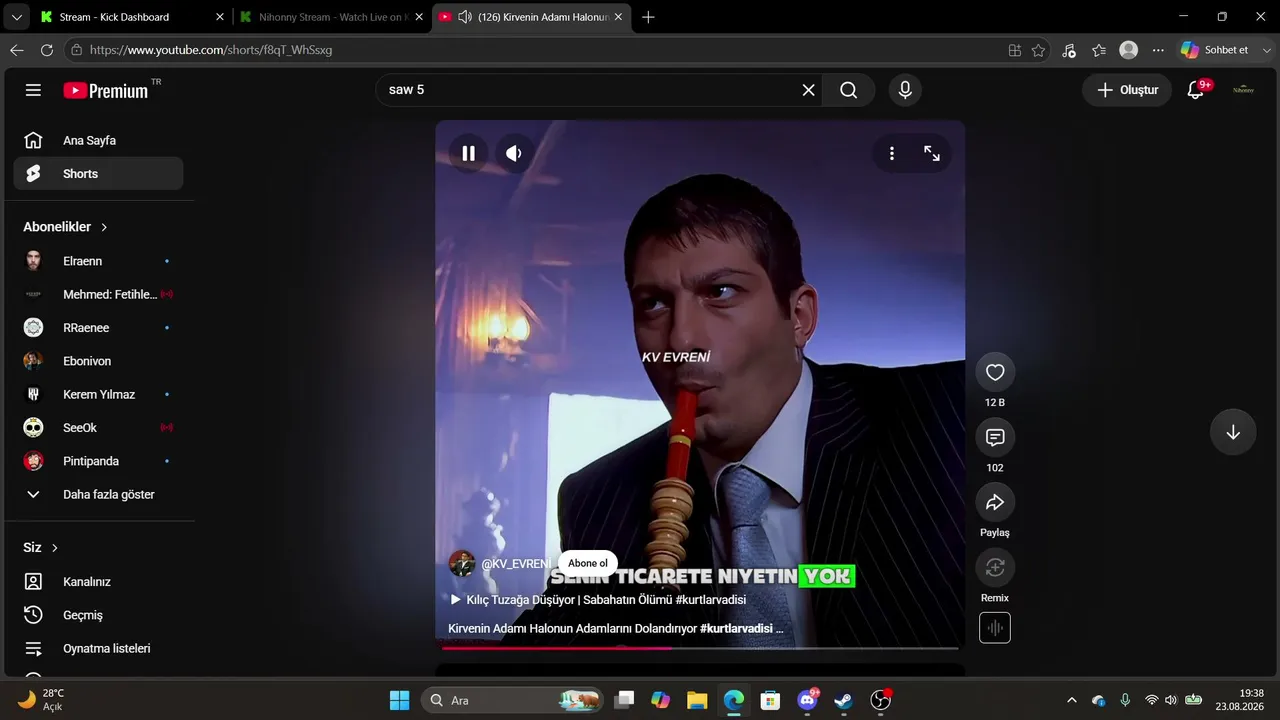Open the SeeOk live channel
1280x720 pixels.
point(98,427)
